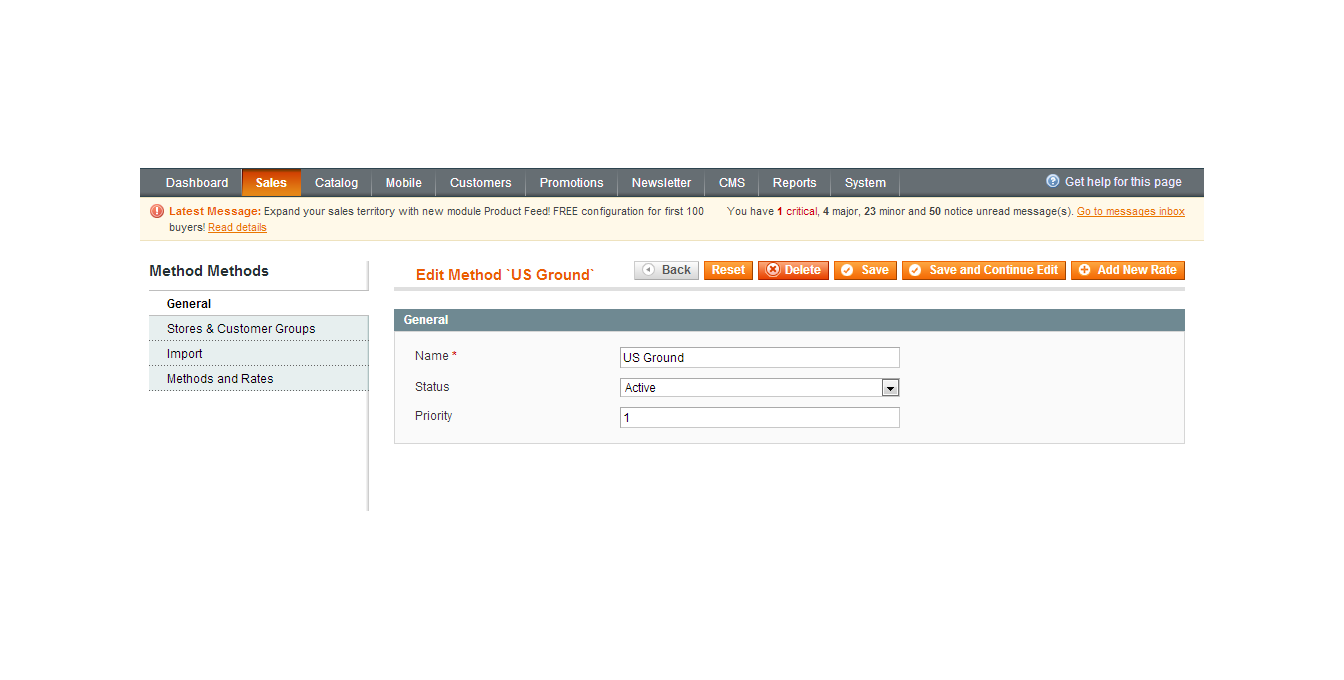This screenshot has height=680, width=1344.
Task: Open the Sales menu
Action: pyautogui.click(x=271, y=183)
